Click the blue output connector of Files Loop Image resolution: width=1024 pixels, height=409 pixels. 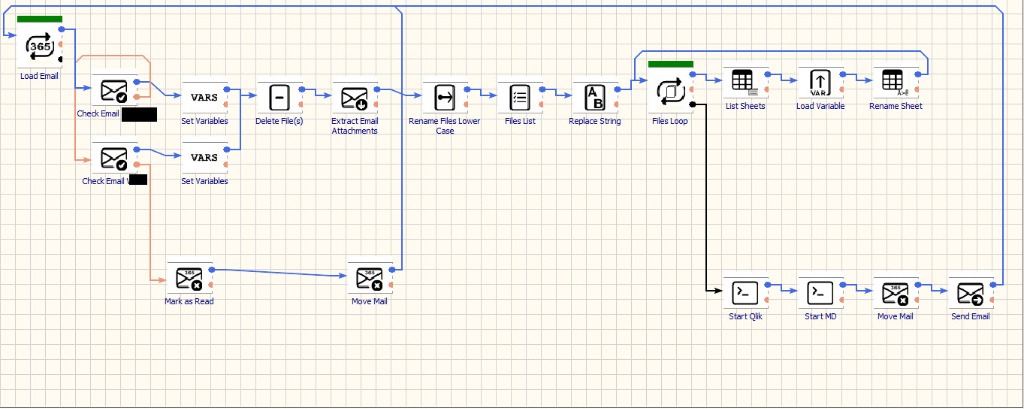coord(692,74)
